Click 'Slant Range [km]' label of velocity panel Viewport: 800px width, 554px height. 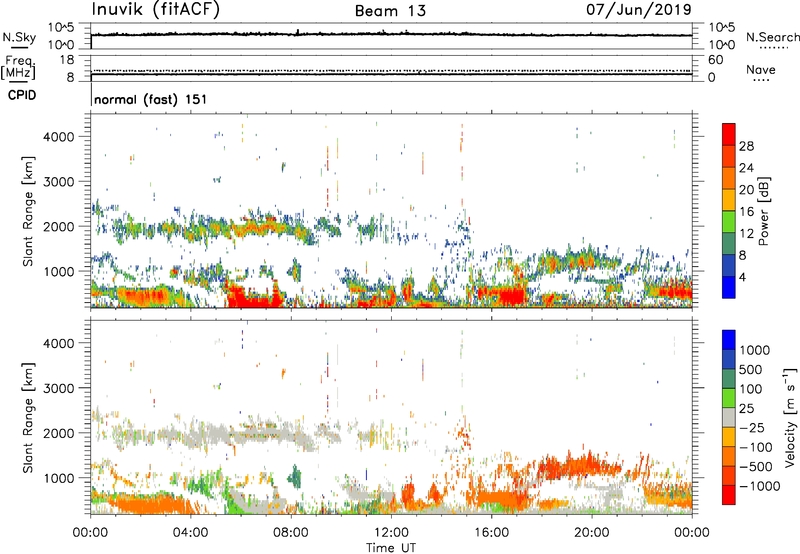28,418
